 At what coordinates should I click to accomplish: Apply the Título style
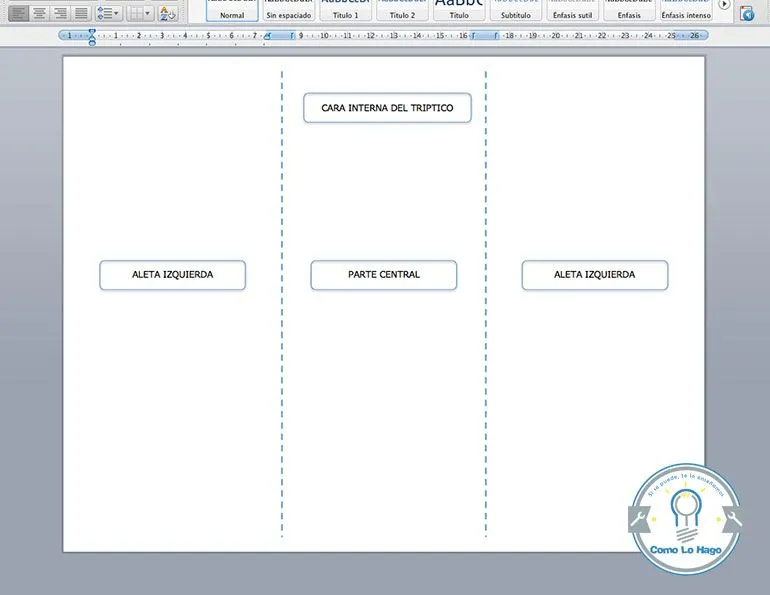pos(459,10)
